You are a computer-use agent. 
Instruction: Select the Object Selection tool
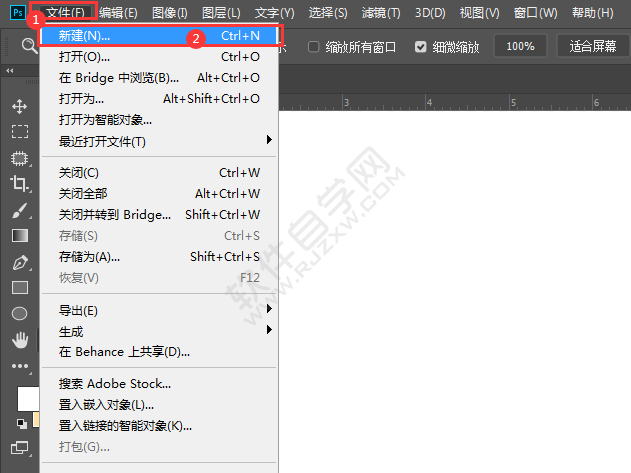[x=20, y=158]
